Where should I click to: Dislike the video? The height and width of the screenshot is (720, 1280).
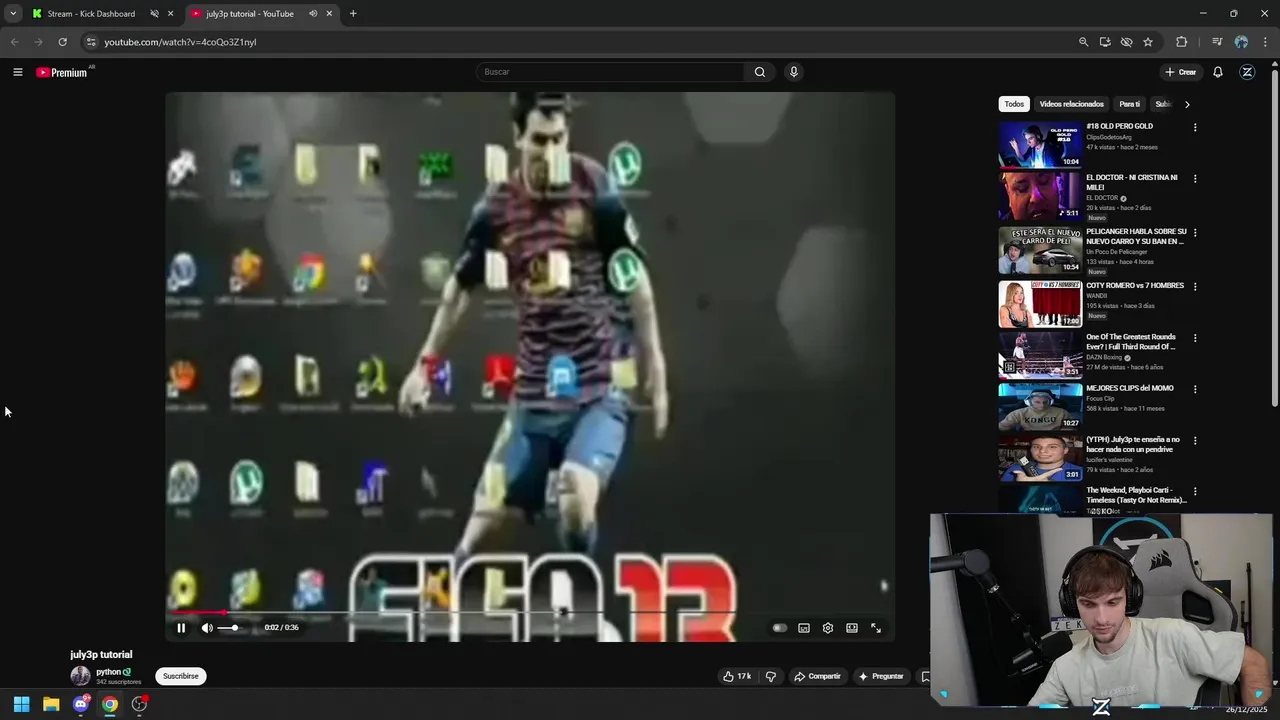tap(770, 676)
